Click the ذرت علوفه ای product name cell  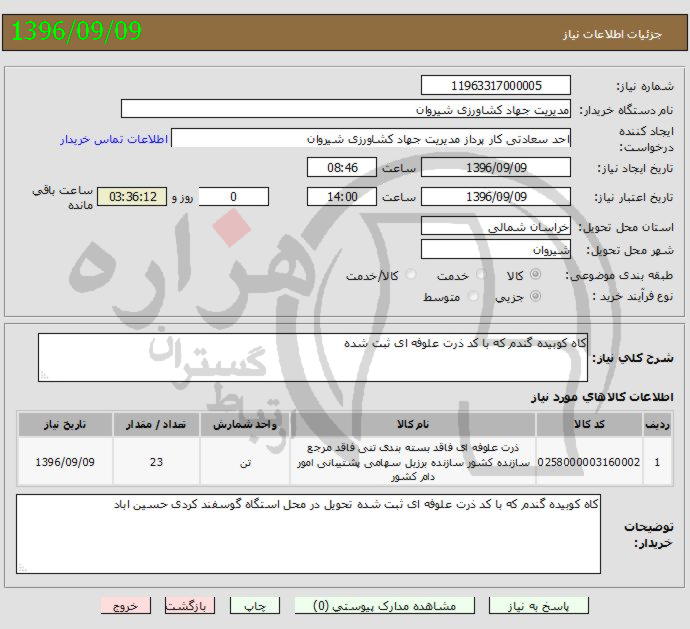(413, 462)
